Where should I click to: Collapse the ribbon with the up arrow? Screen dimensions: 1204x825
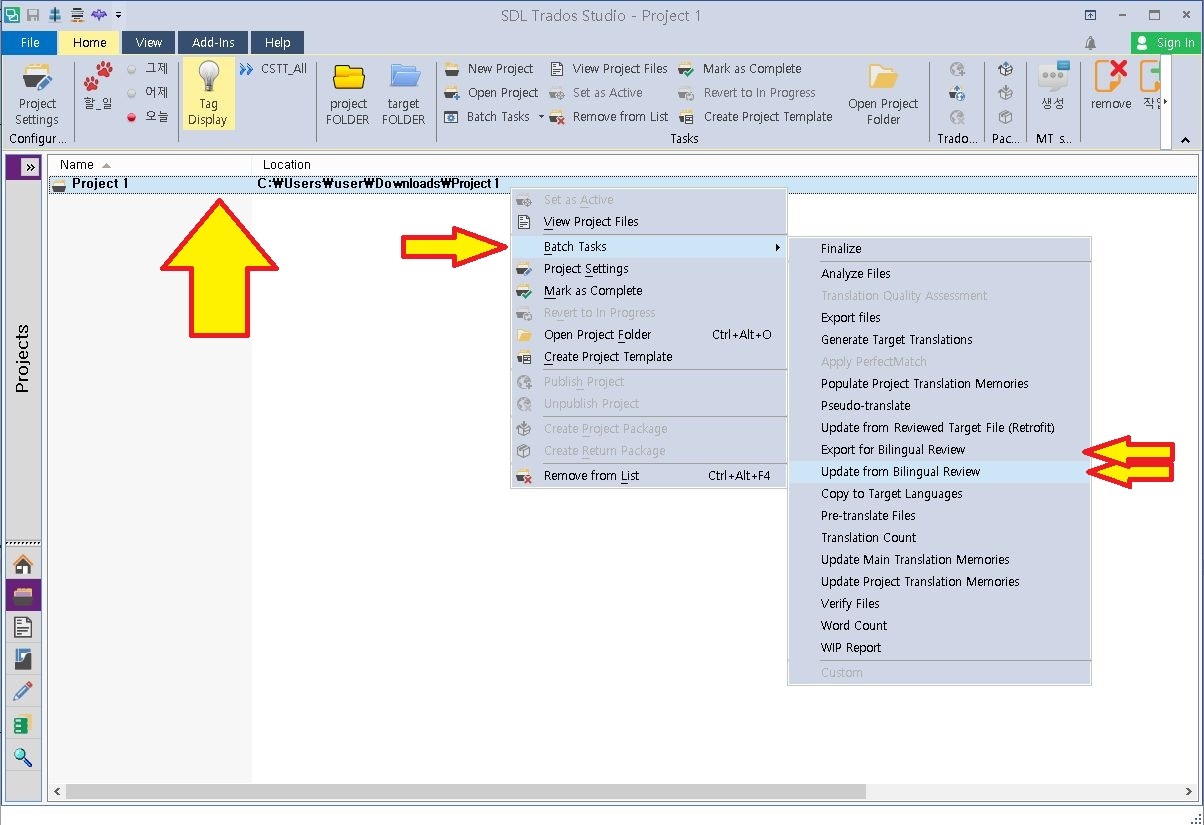(x=1186, y=140)
